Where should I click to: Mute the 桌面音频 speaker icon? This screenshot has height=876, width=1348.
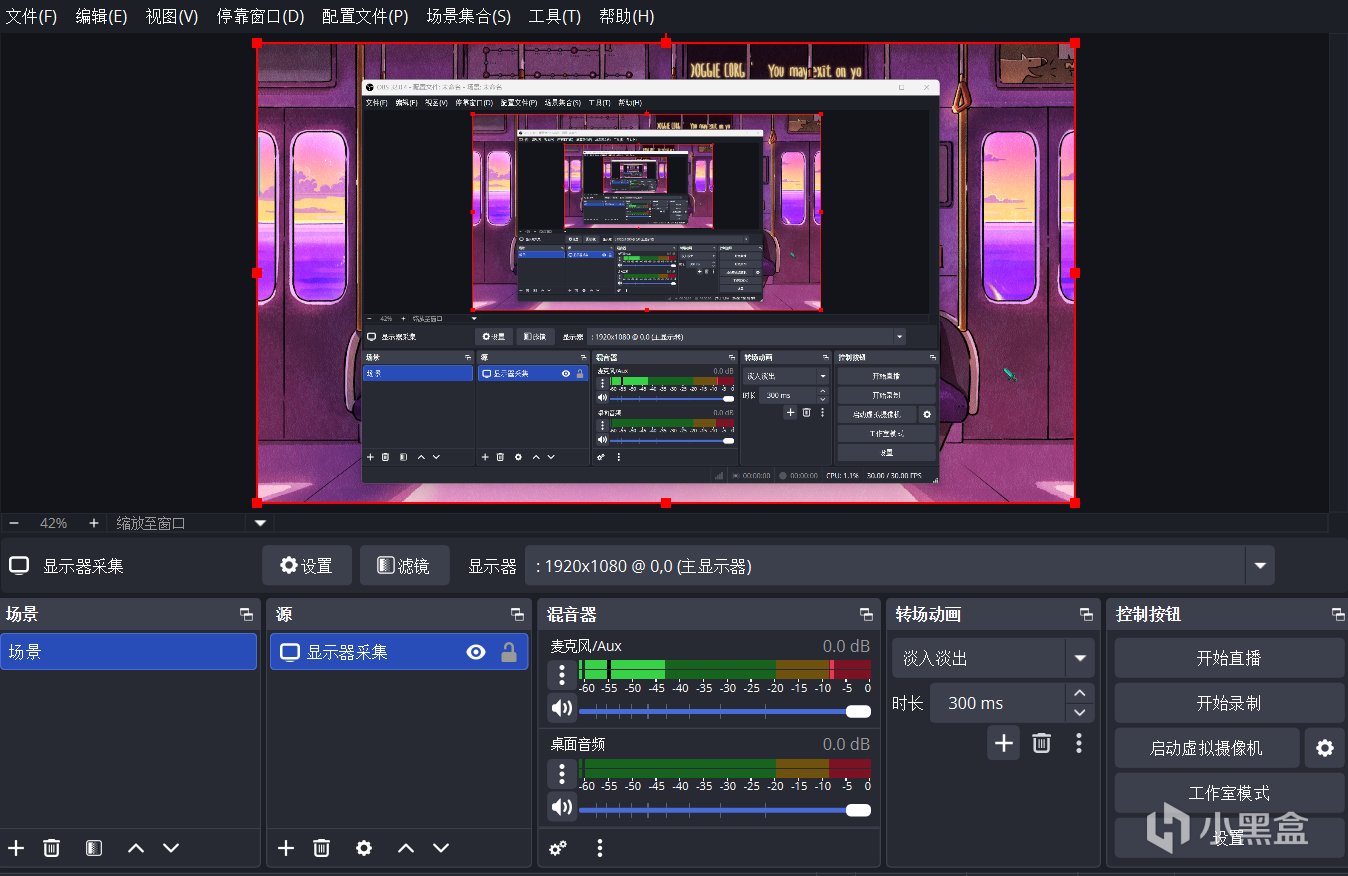pos(562,807)
